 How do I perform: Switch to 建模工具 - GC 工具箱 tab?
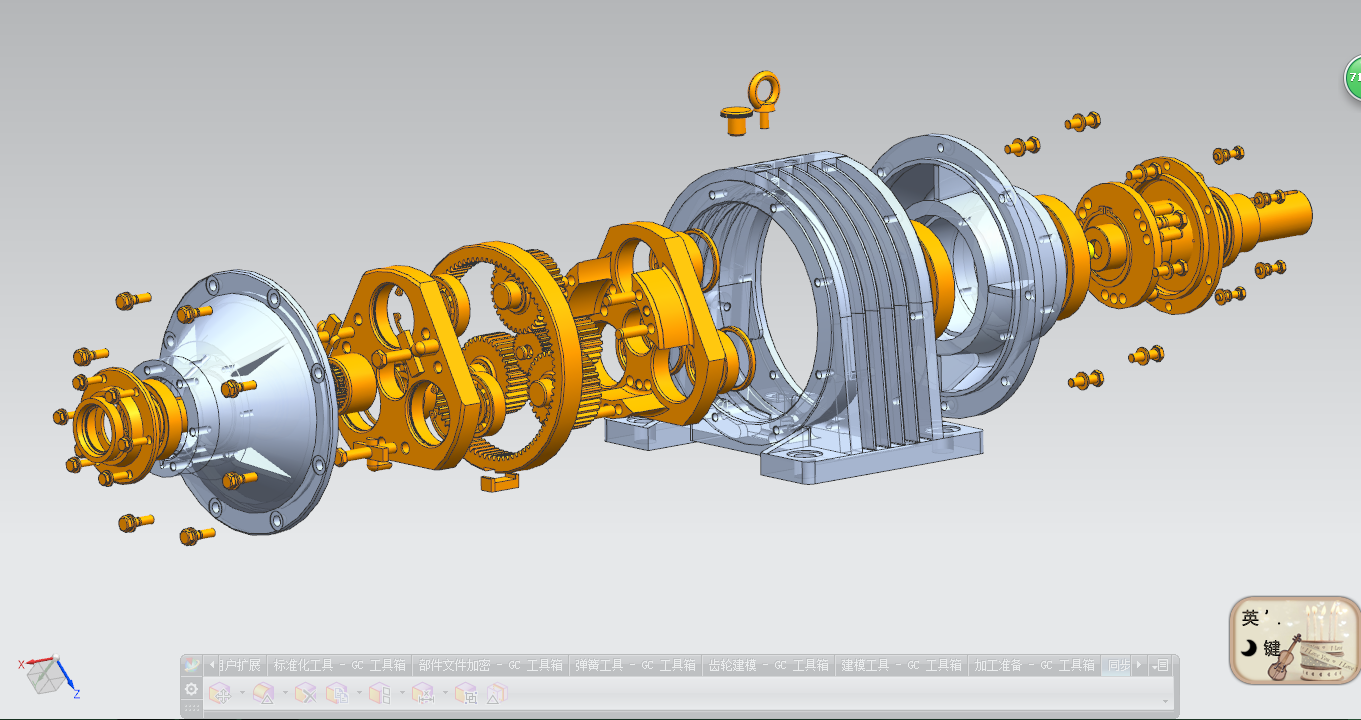[x=901, y=665]
